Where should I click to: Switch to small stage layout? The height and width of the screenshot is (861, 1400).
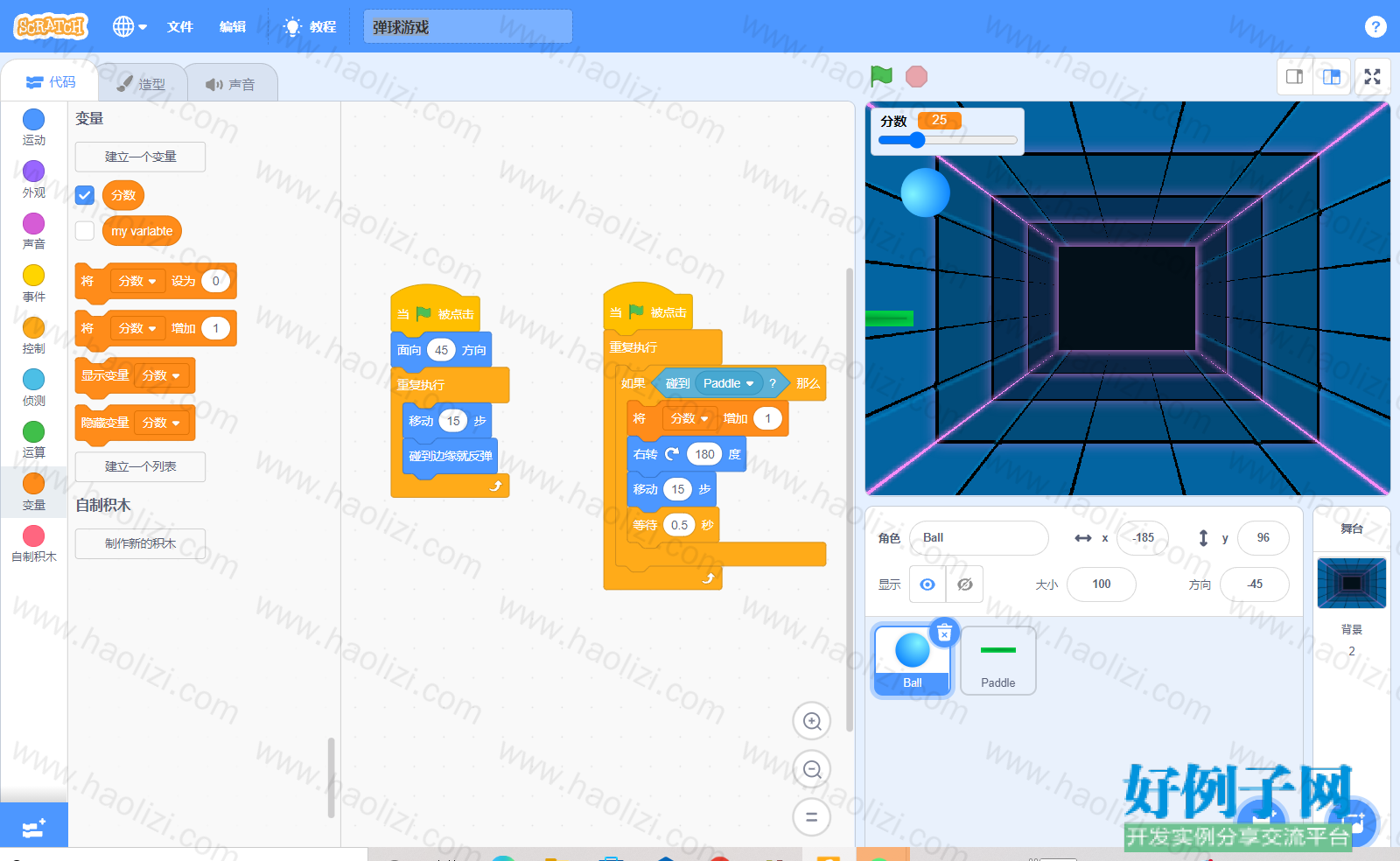[1295, 77]
